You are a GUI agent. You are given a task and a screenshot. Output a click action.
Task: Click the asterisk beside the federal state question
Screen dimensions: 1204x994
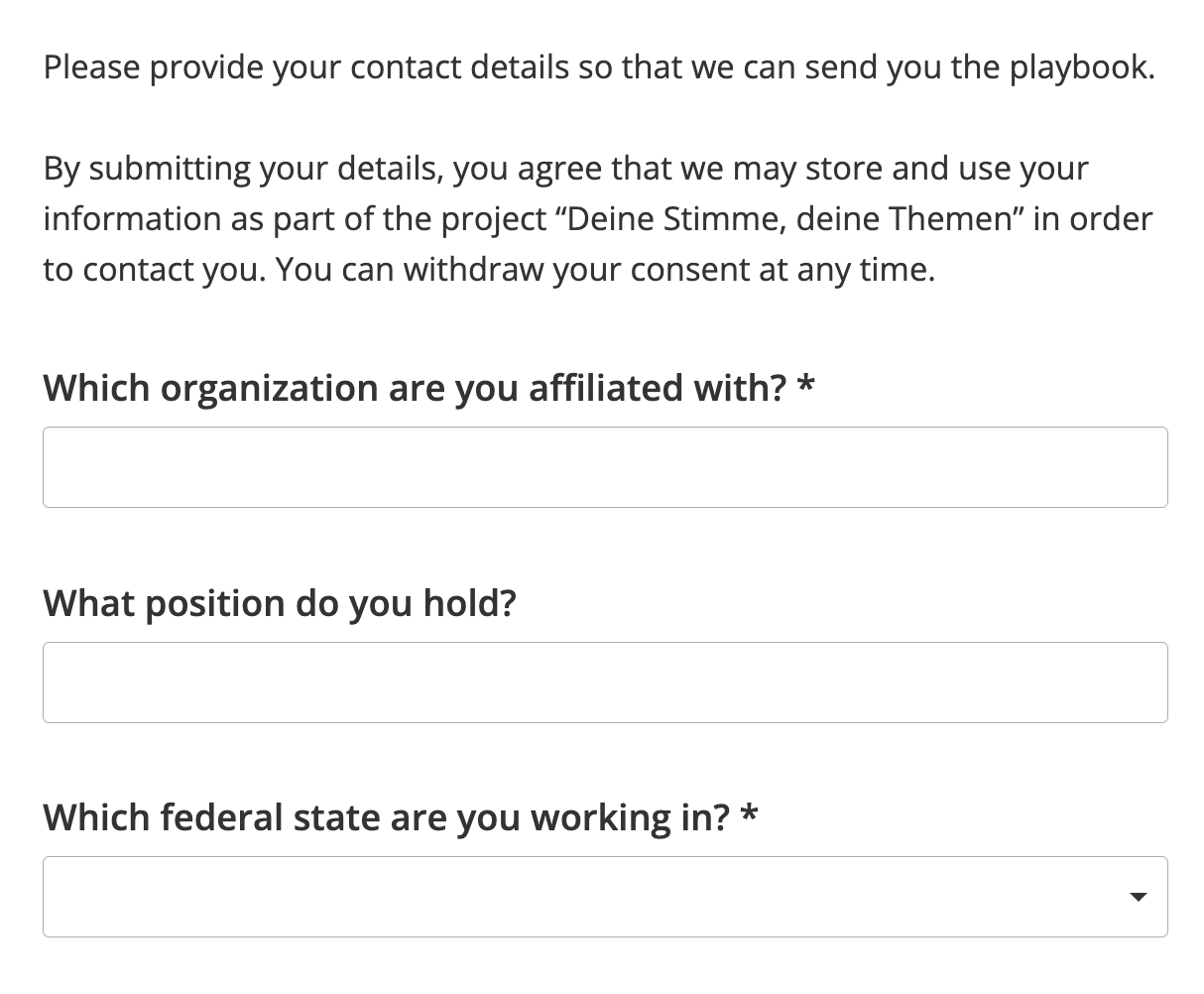pos(750,814)
